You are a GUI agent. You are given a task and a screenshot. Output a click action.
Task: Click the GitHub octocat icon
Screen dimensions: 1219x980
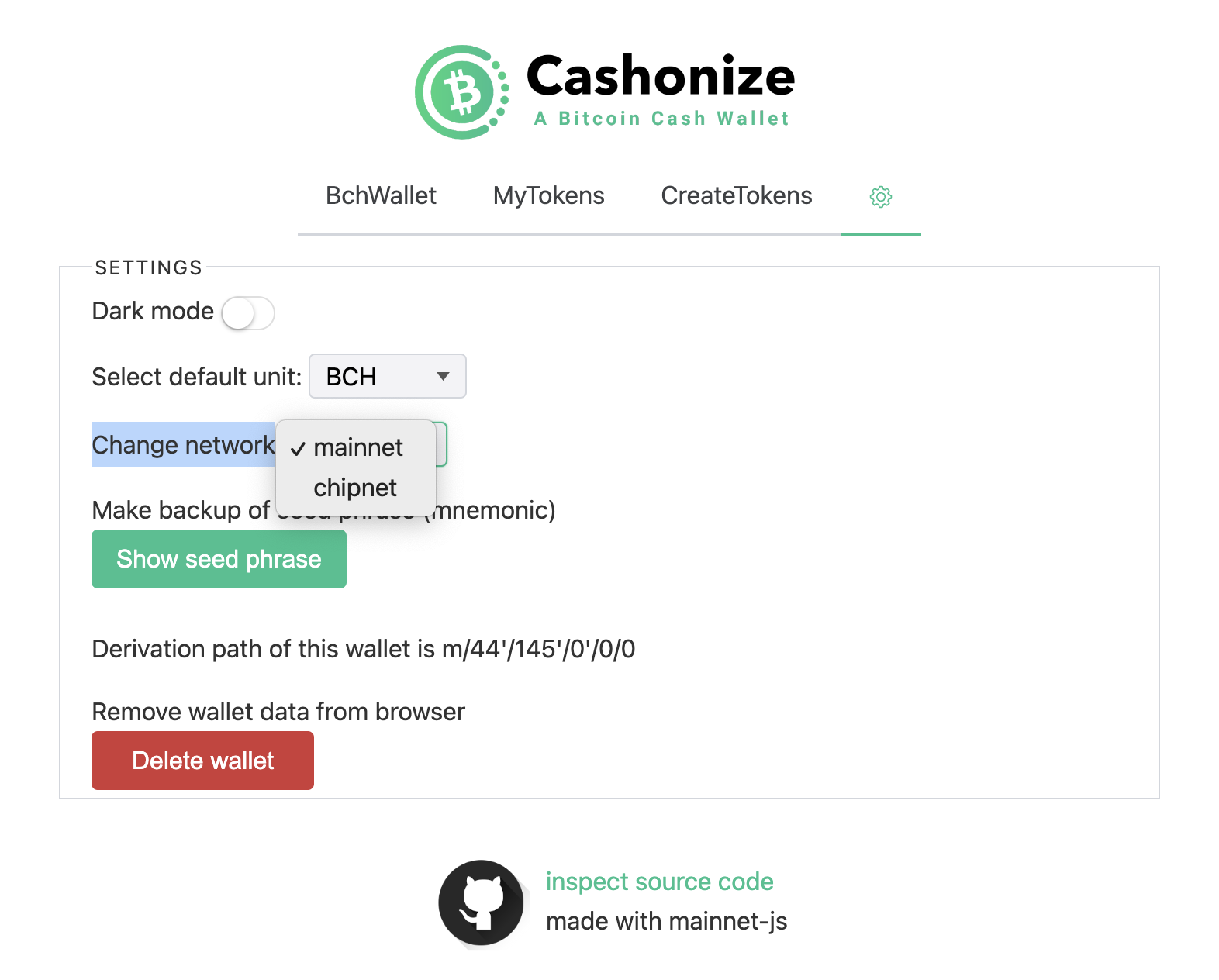pyautogui.click(x=481, y=902)
